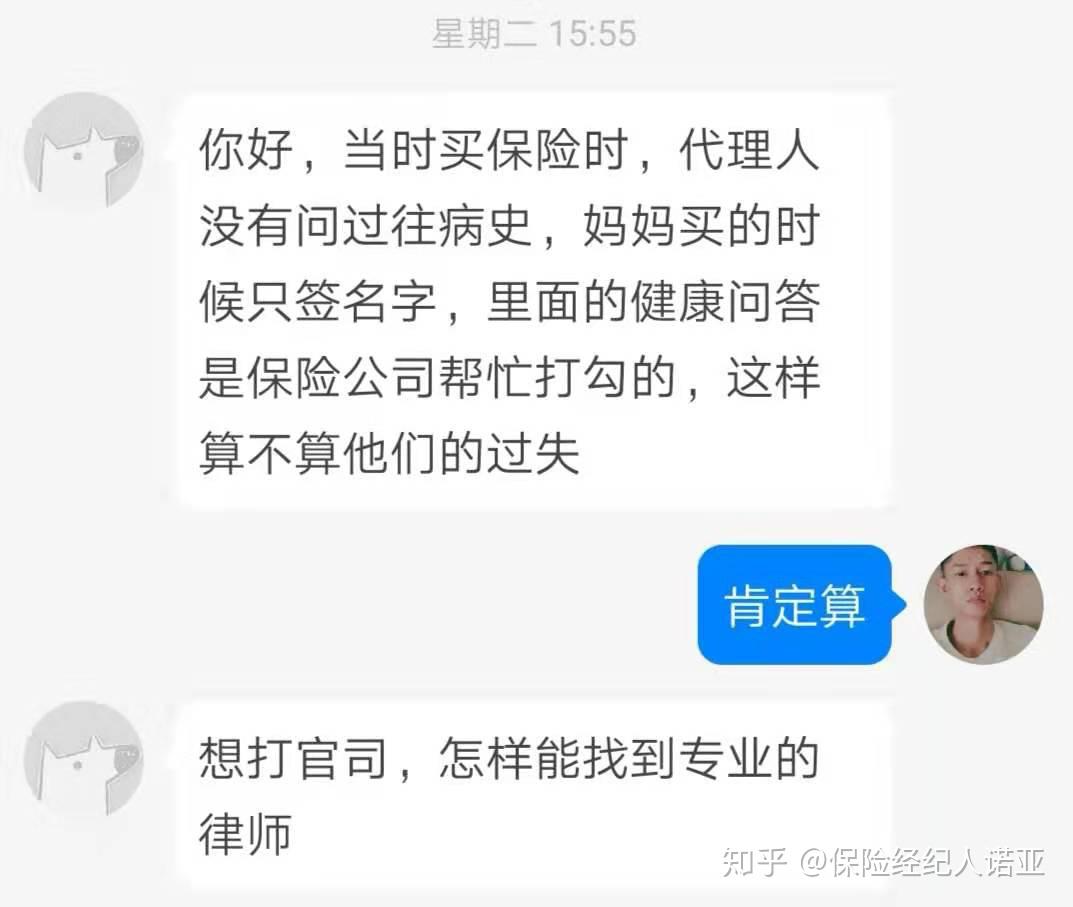Click the 知乎 watermark logo text
This screenshot has height=907, width=1073.
(x=755, y=861)
